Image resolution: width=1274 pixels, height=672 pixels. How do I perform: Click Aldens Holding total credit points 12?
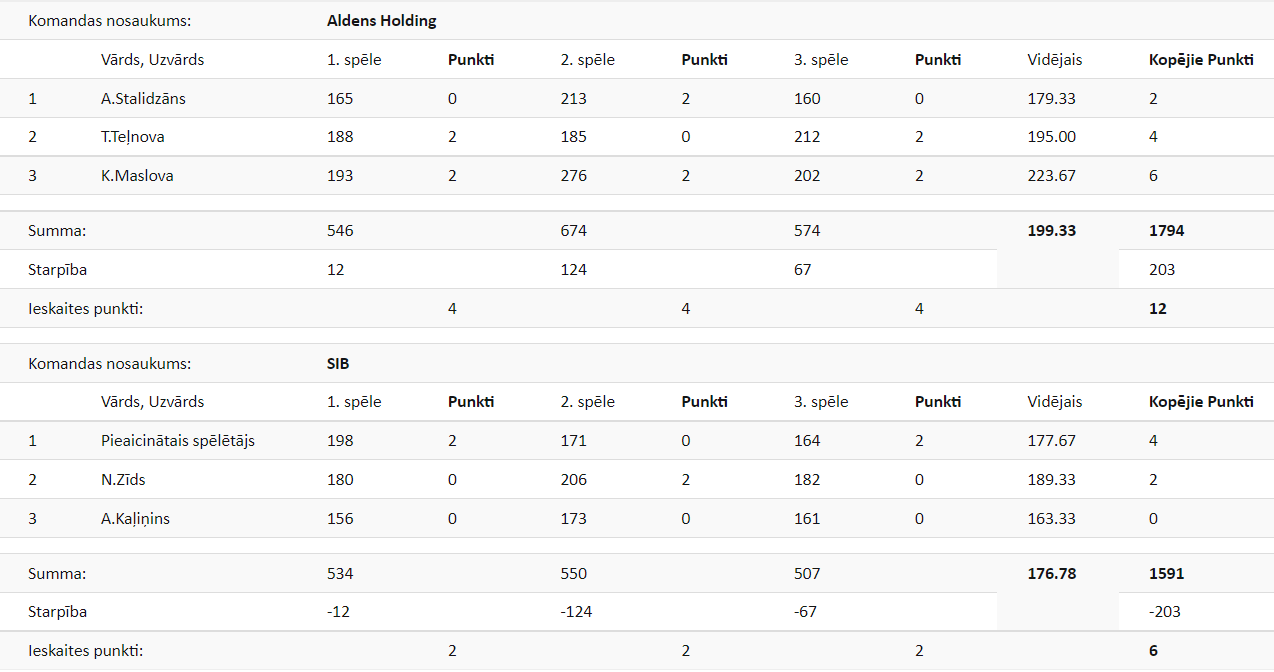click(1158, 309)
